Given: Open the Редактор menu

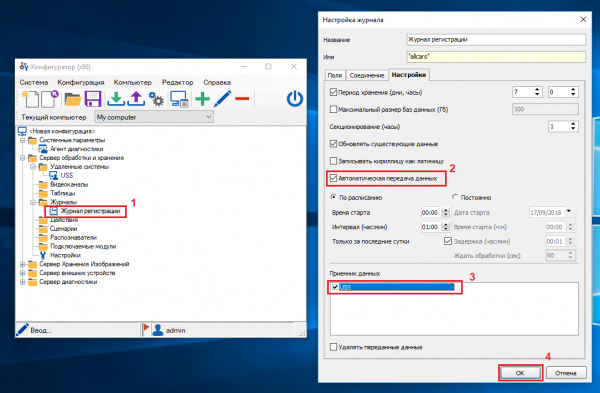Looking at the screenshot, I should tap(178, 82).
